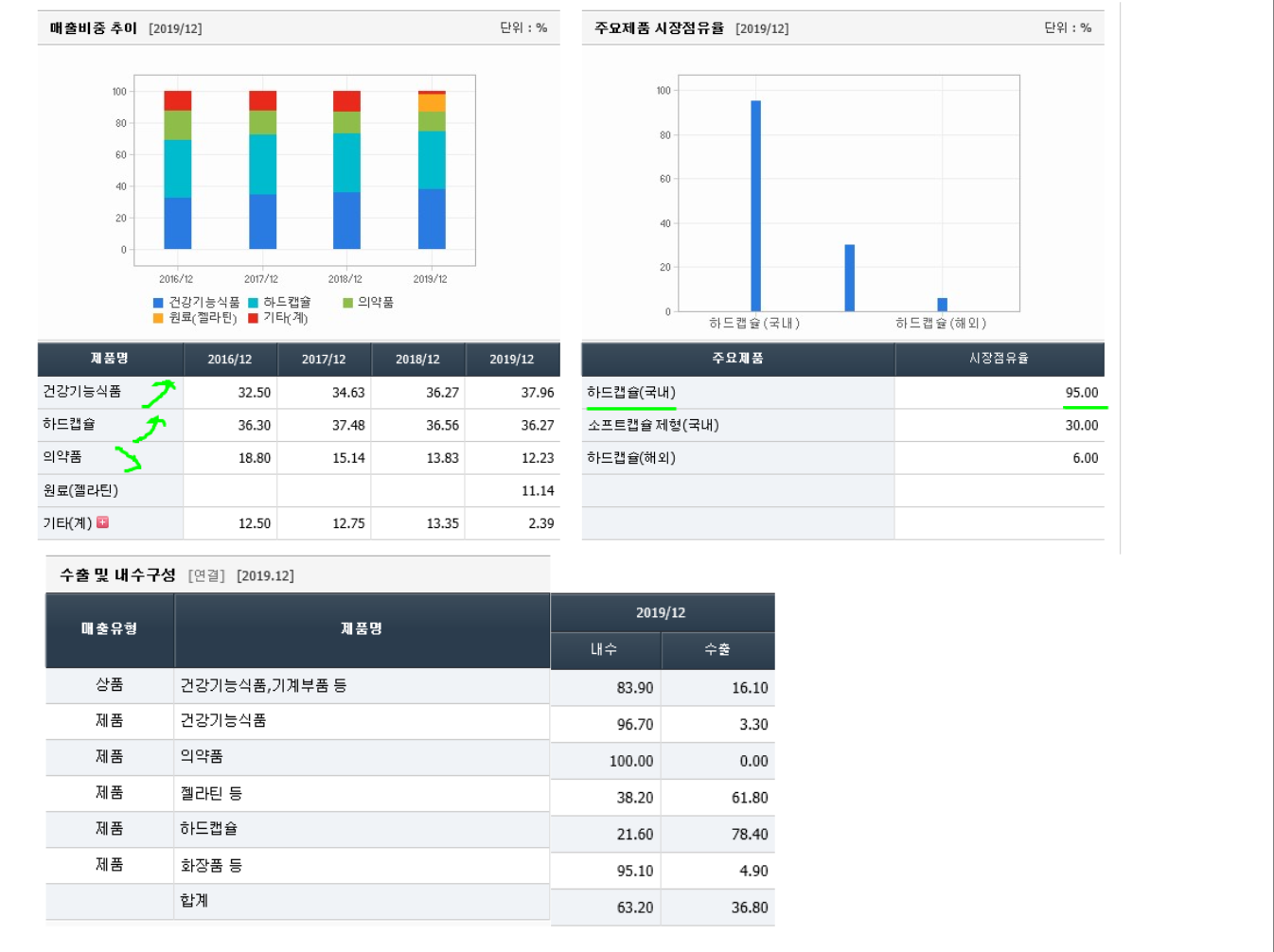Expand the red plus icon beside 기타(계)

[x=102, y=522]
